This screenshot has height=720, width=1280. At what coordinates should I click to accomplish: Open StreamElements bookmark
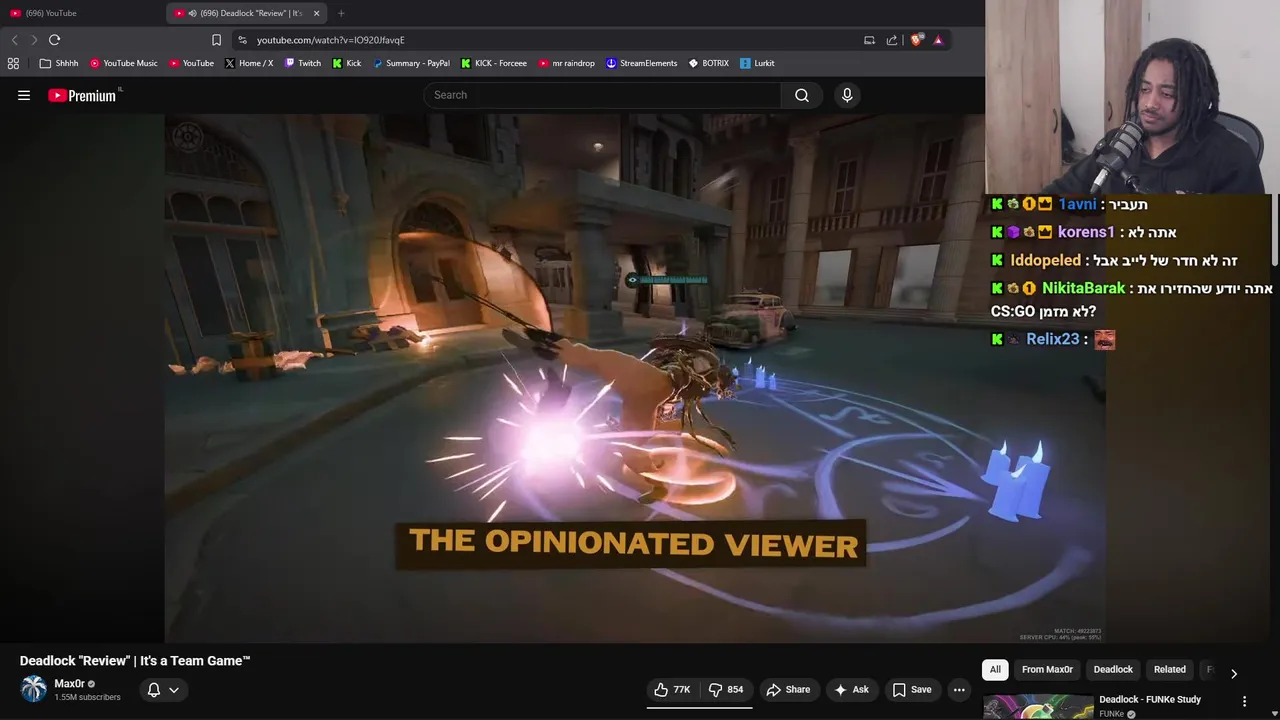tap(642, 63)
